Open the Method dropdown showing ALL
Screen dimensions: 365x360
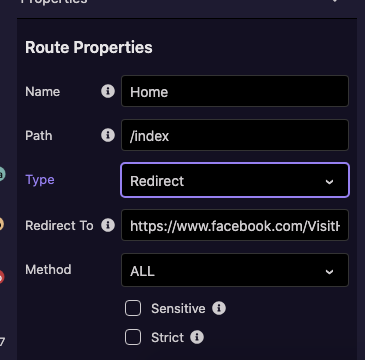pyautogui.click(x=235, y=270)
